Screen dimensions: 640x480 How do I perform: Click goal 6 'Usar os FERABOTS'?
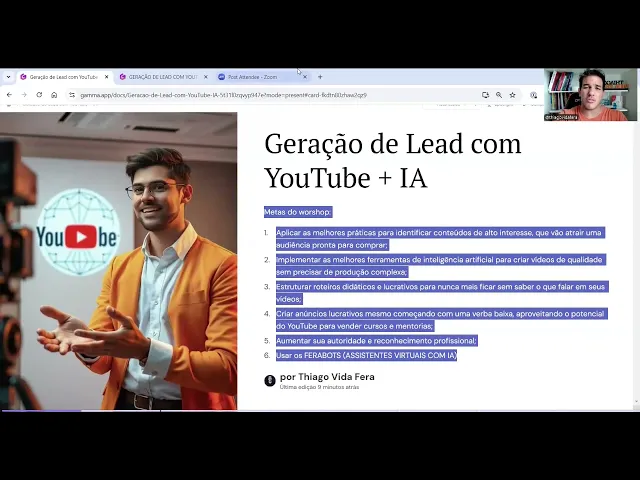pos(366,356)
